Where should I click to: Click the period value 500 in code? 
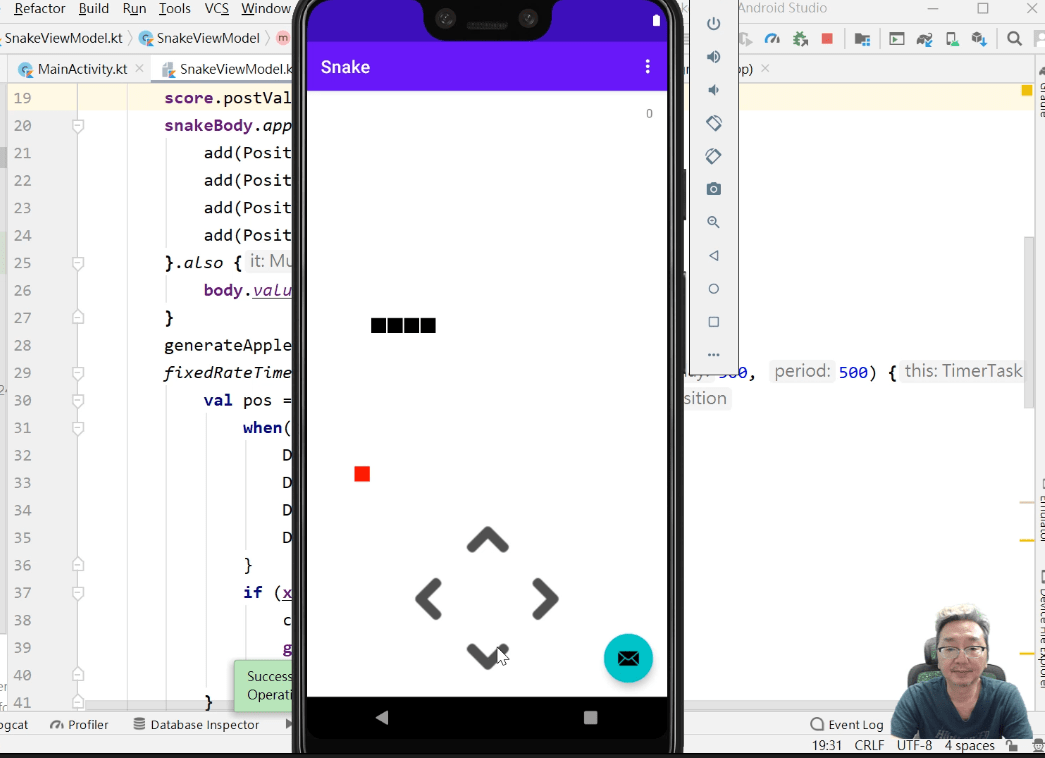pyautogui.click(x=853, y=372)
